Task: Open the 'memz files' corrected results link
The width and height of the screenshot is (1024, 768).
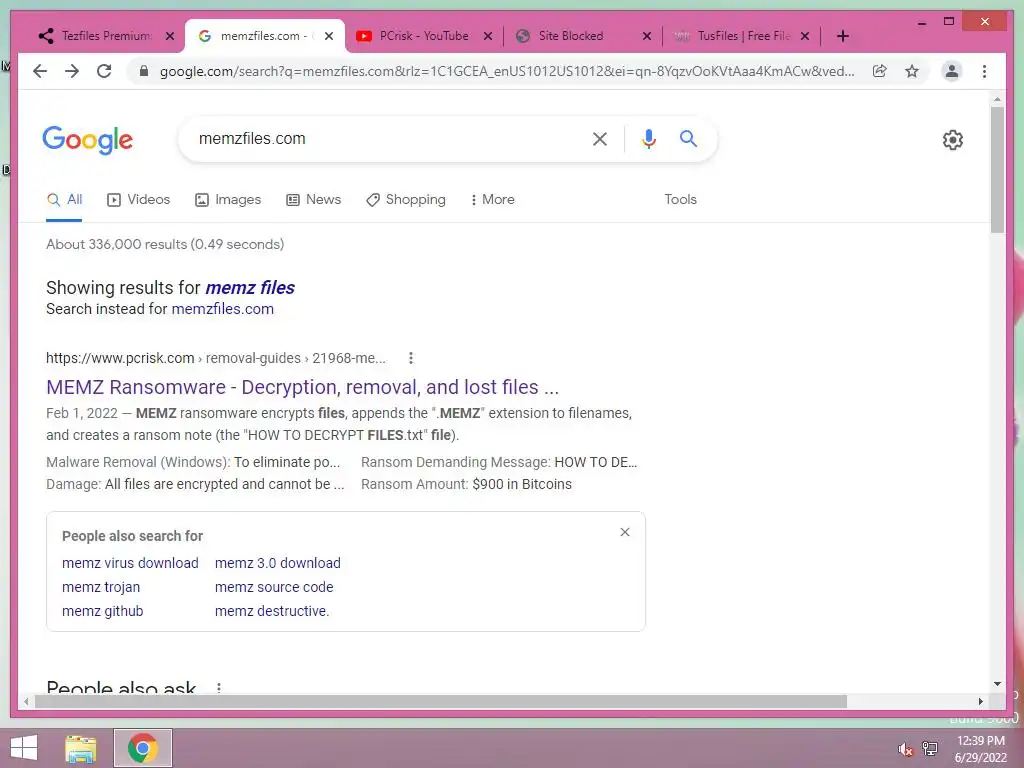Action: point(250,287)
